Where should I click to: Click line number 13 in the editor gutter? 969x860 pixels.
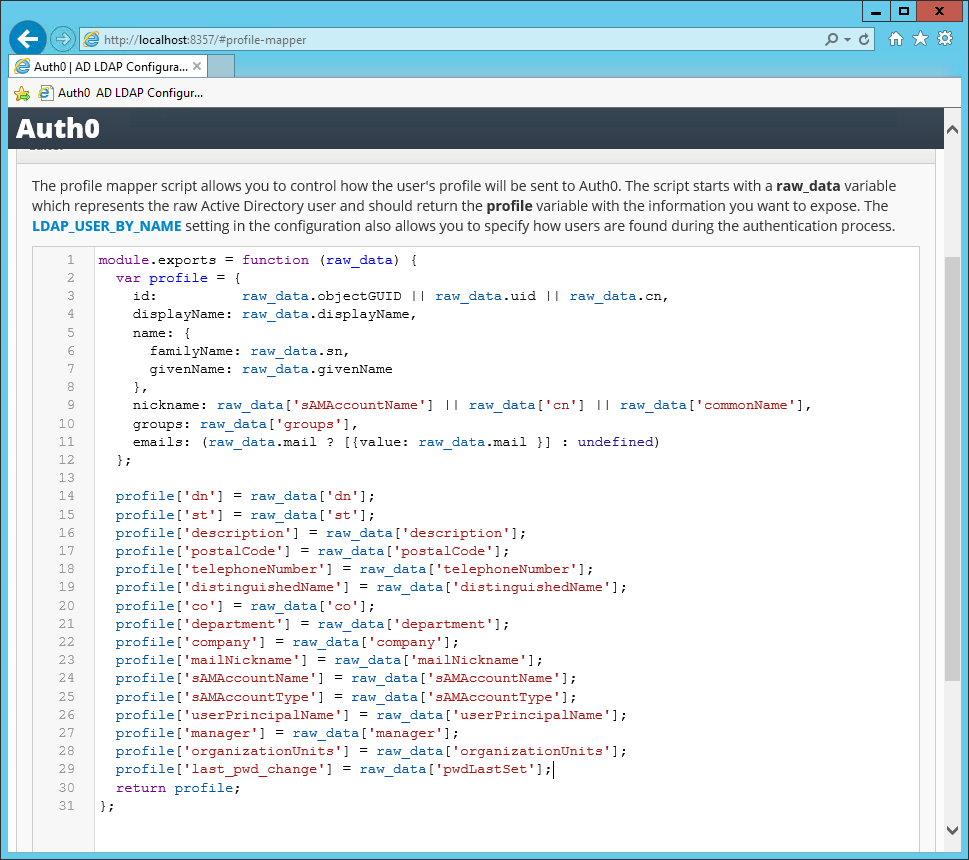pyautogui.click(x=67, y=478)
